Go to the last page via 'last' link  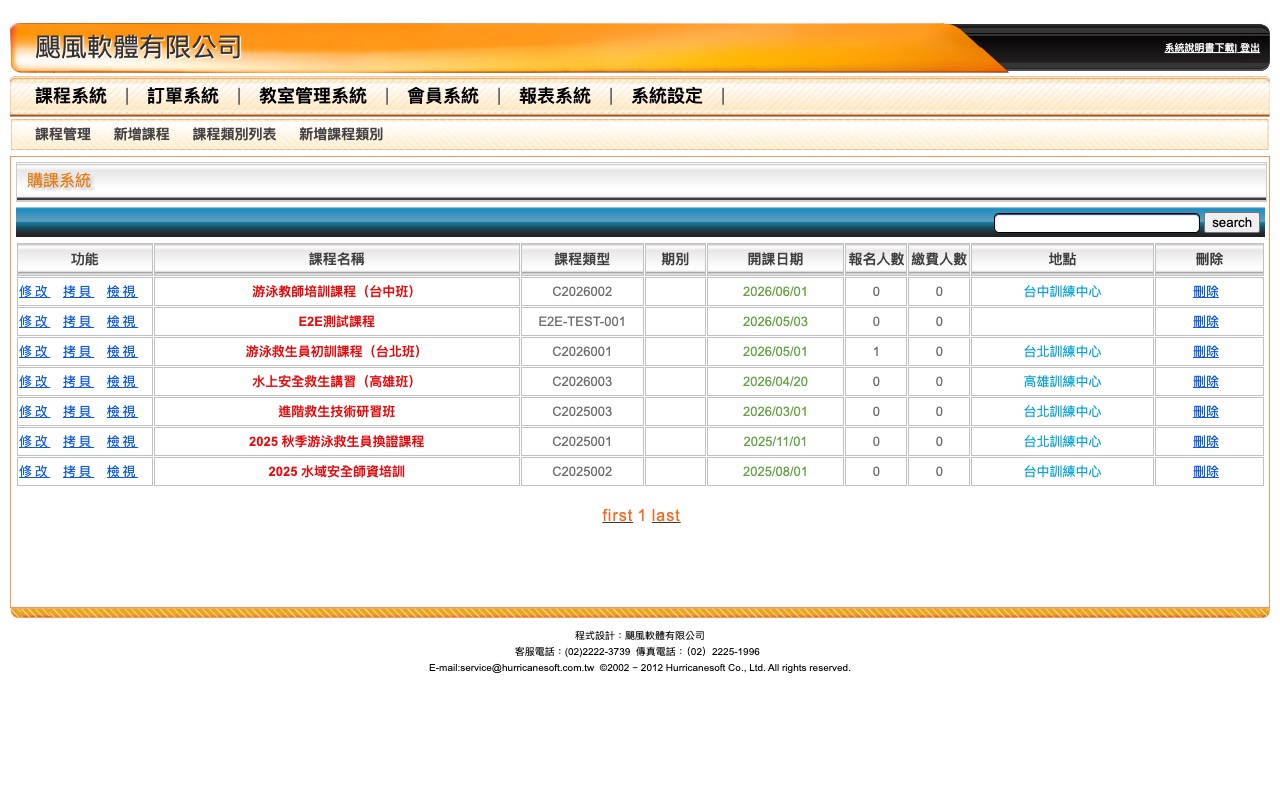[666, 515]
